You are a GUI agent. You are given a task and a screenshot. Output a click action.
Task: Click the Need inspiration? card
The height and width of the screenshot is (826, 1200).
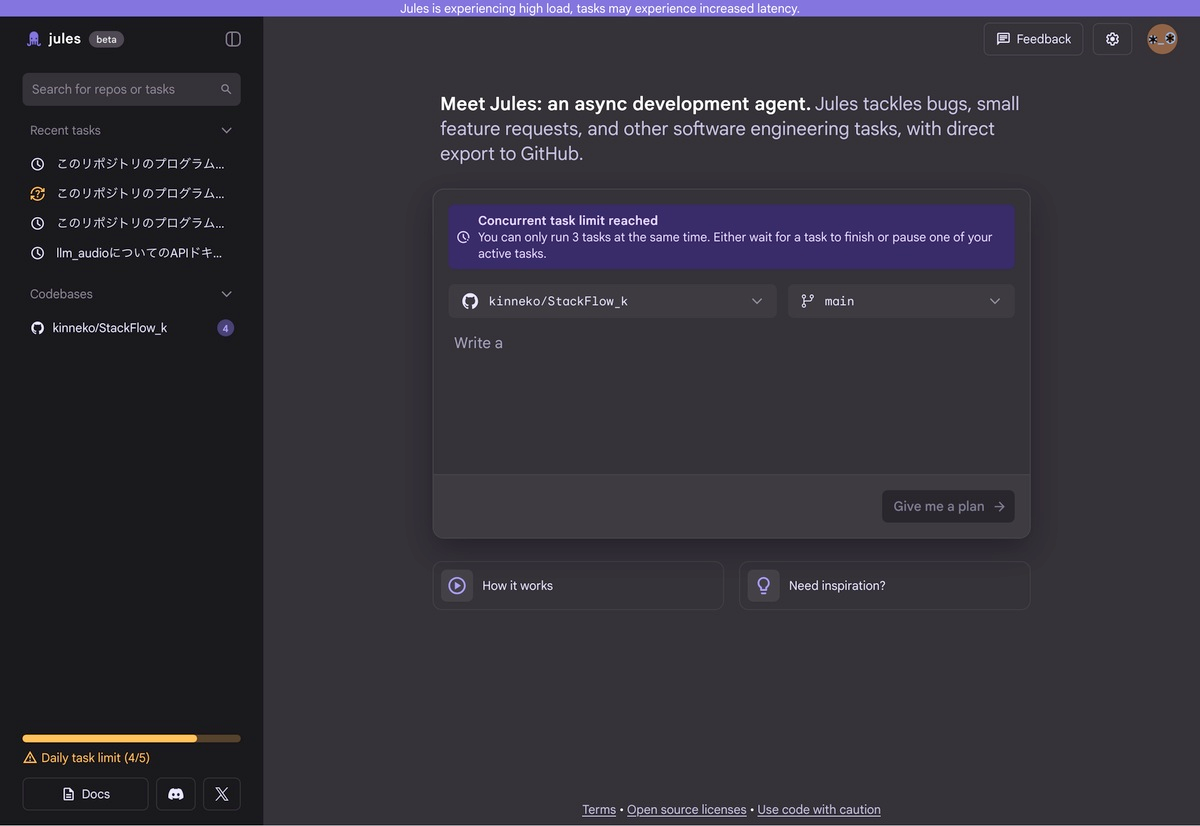(884, 586)
